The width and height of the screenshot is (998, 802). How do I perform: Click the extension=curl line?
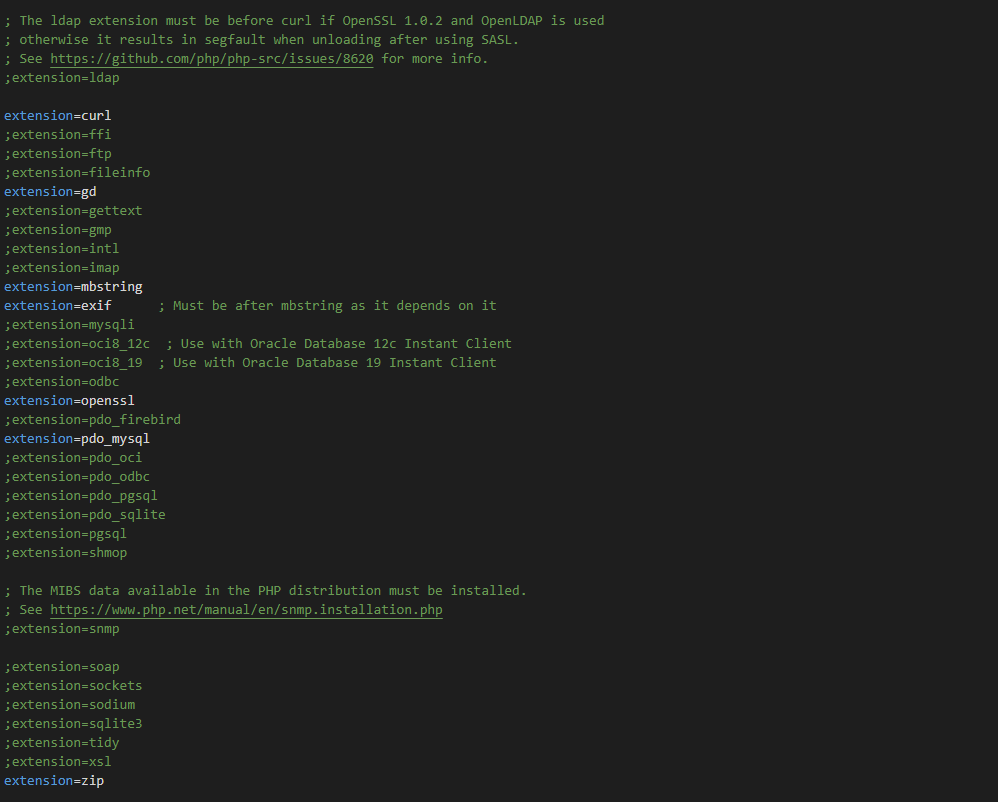tap(57, 116)
